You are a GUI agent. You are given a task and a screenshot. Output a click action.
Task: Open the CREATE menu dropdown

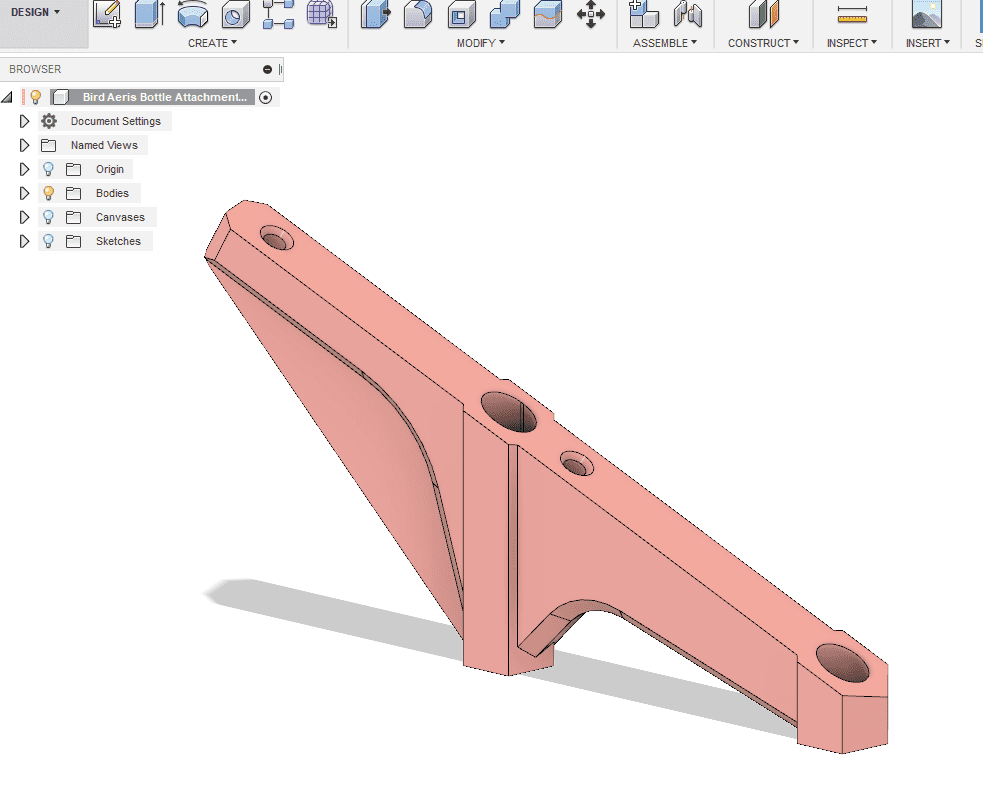[212, 43]
